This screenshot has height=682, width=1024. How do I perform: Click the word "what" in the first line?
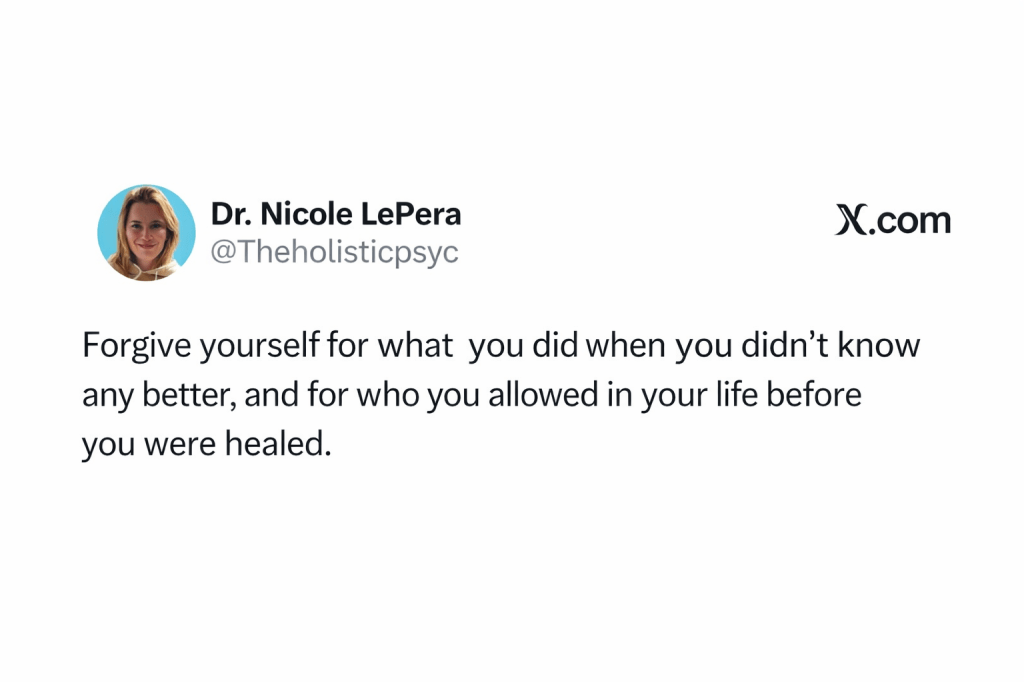(416, 346)
